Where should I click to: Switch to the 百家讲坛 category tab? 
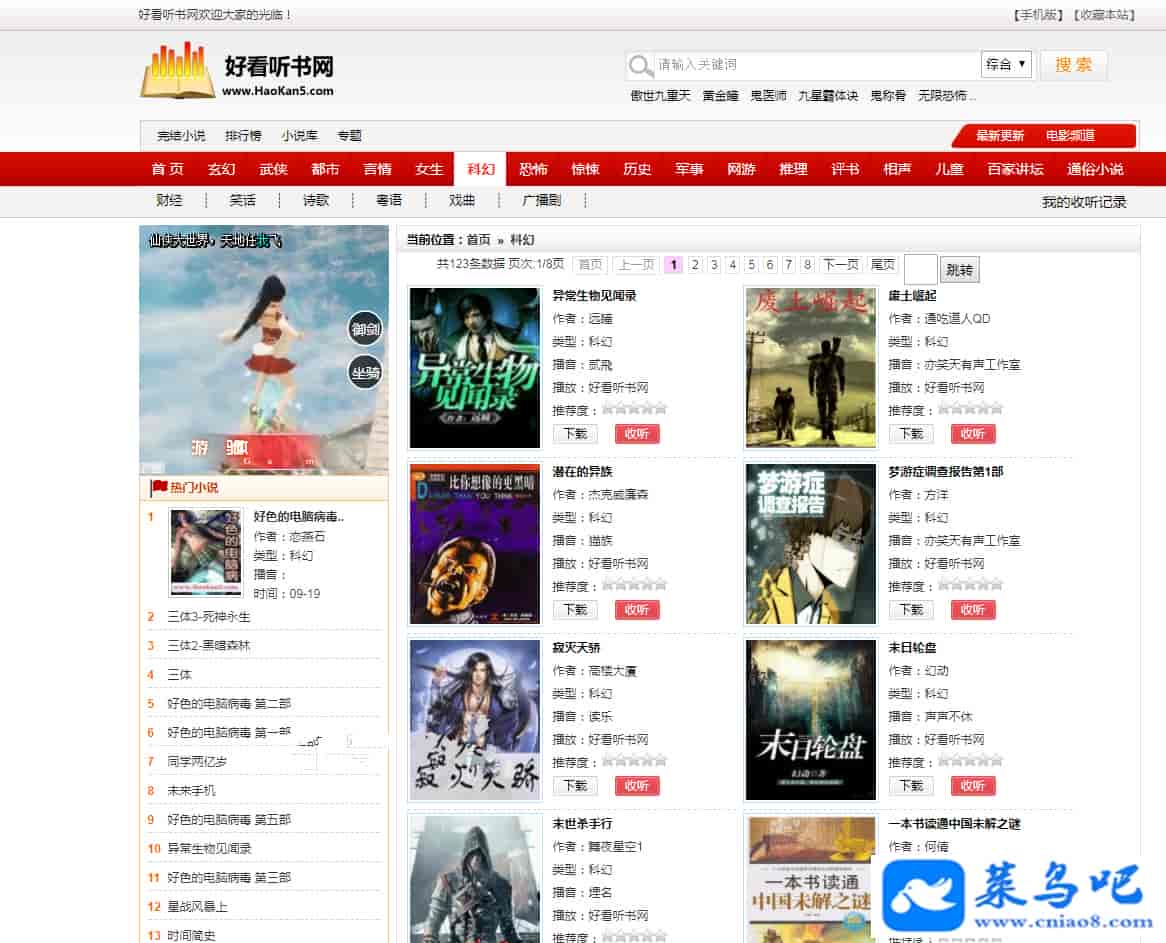(1015, 169)
